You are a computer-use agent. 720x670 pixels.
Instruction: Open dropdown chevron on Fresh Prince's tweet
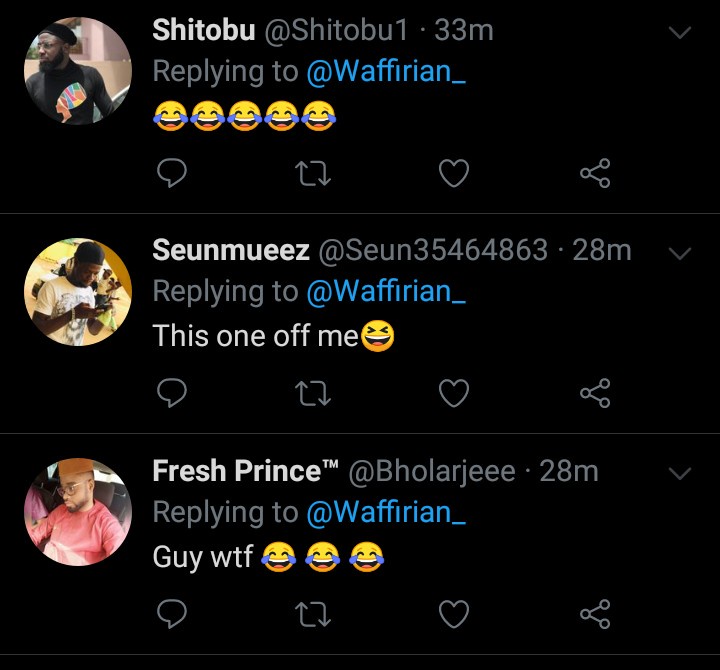679,472
